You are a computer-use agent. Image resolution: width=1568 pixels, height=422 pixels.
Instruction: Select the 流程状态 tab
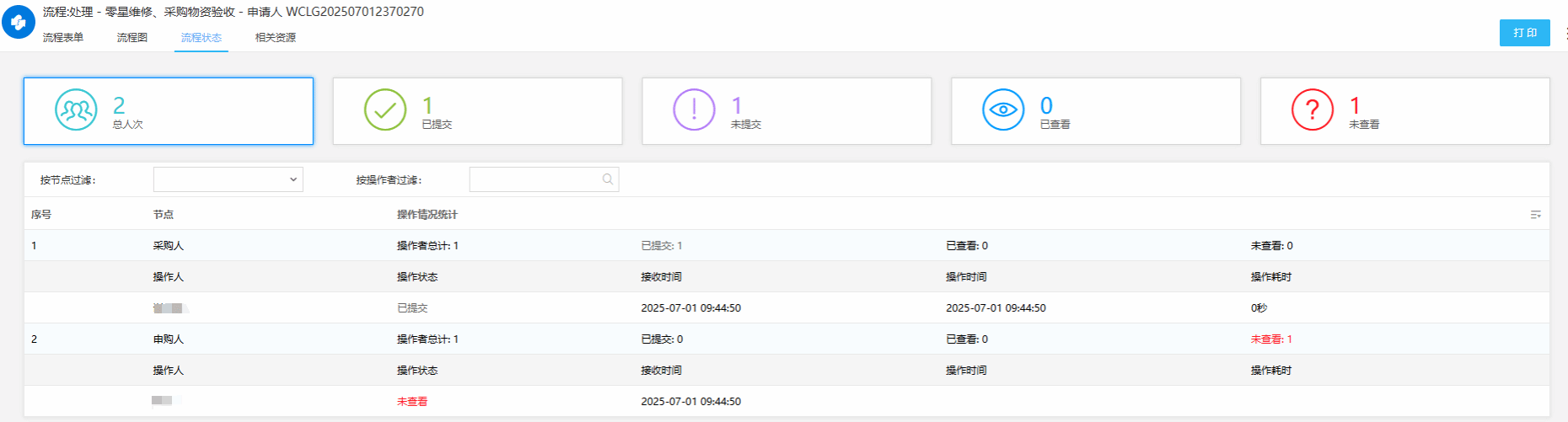[x=201, y=38]
